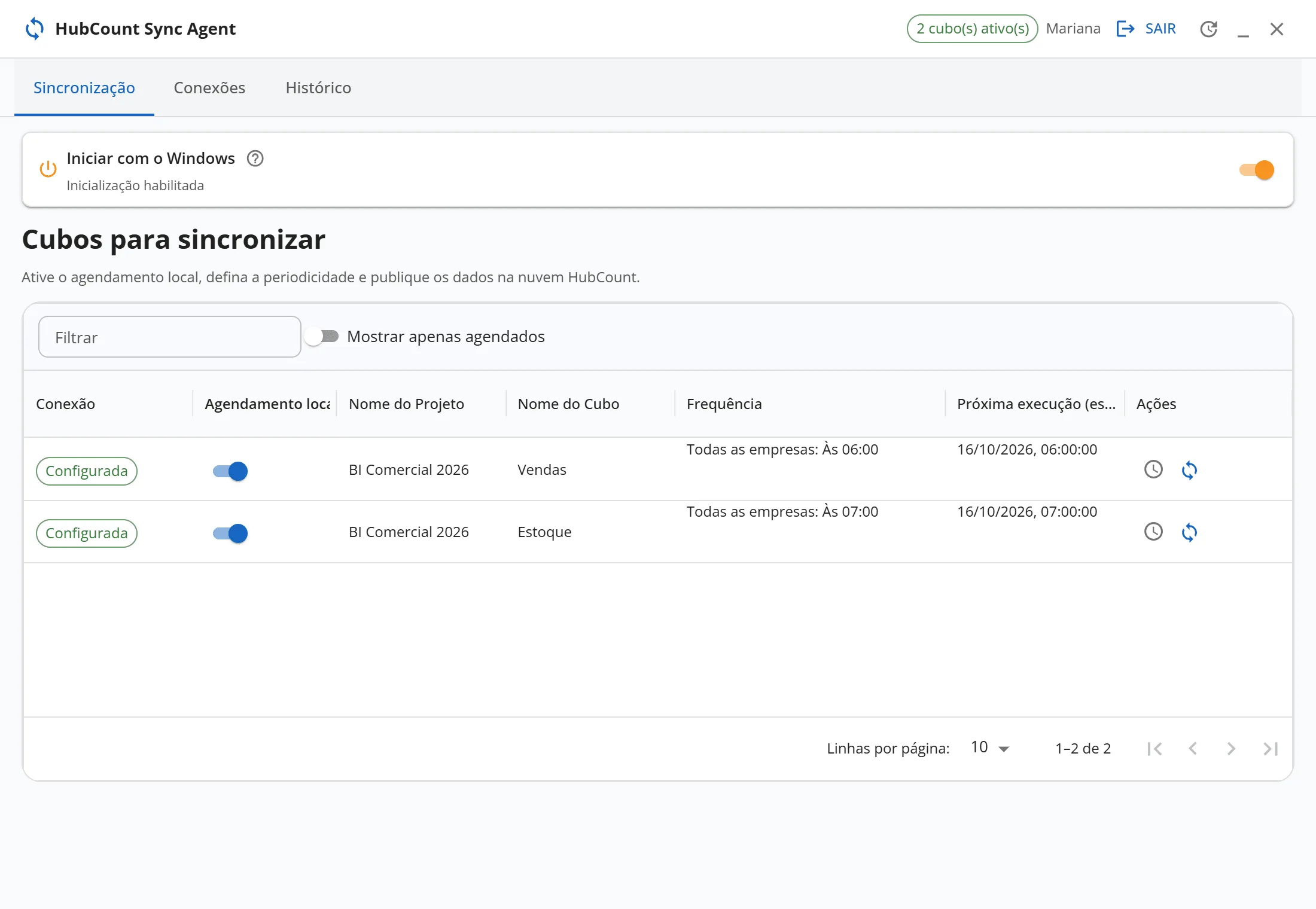Click BI Comercial 2026 in Vendas row

pyautogui.click(x=409, y=470)
